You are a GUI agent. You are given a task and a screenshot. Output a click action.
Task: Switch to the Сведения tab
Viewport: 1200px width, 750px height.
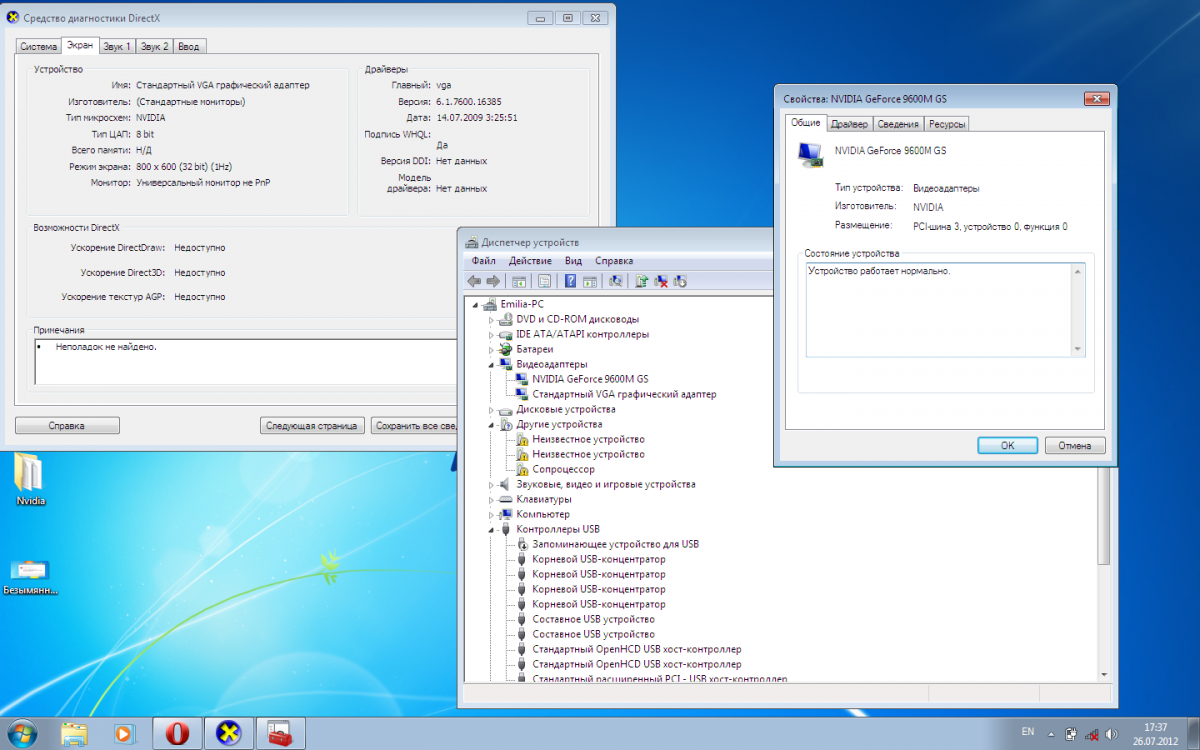coord(898,124)
